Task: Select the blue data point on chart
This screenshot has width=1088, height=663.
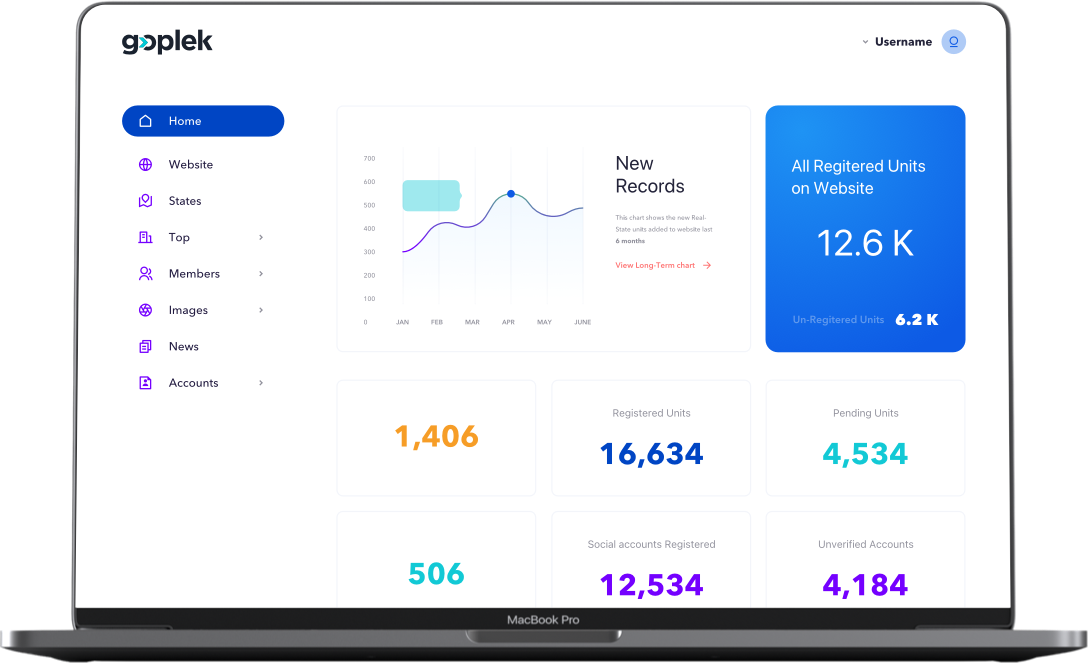Action: pos(511,194)
